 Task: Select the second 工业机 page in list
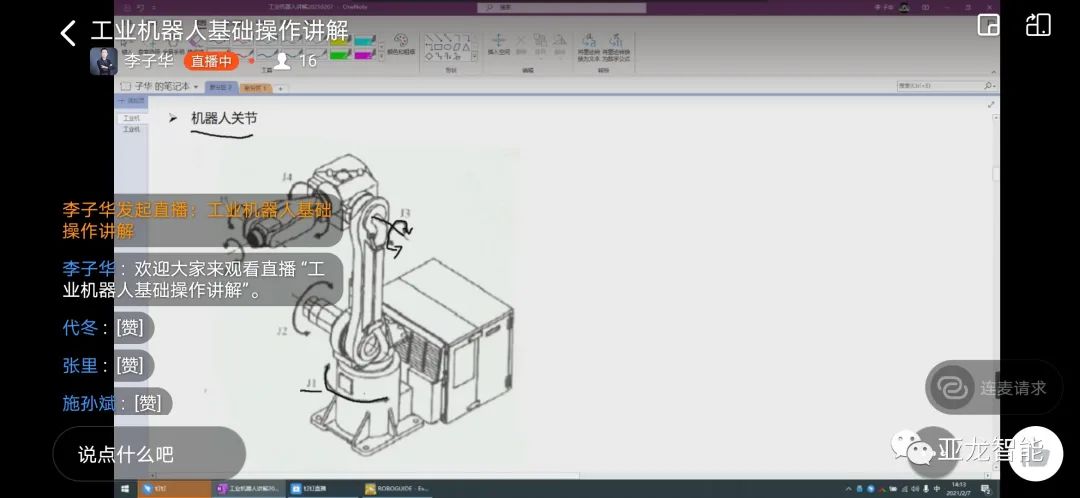point(131,129)
